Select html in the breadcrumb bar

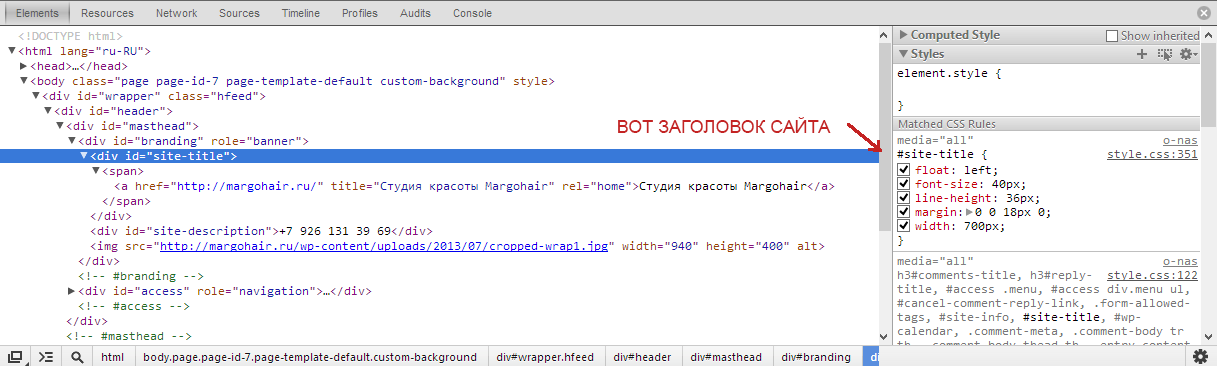[113, 356]
